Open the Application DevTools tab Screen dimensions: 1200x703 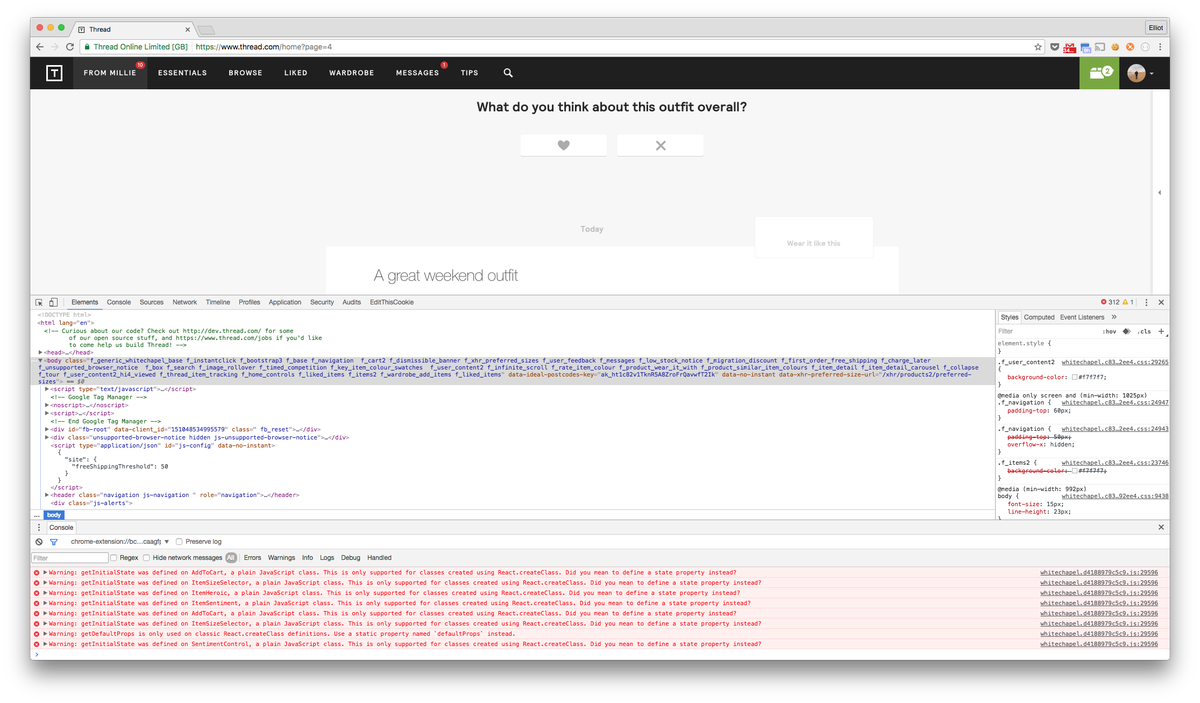pyautogui.click(x=284, y=302)
